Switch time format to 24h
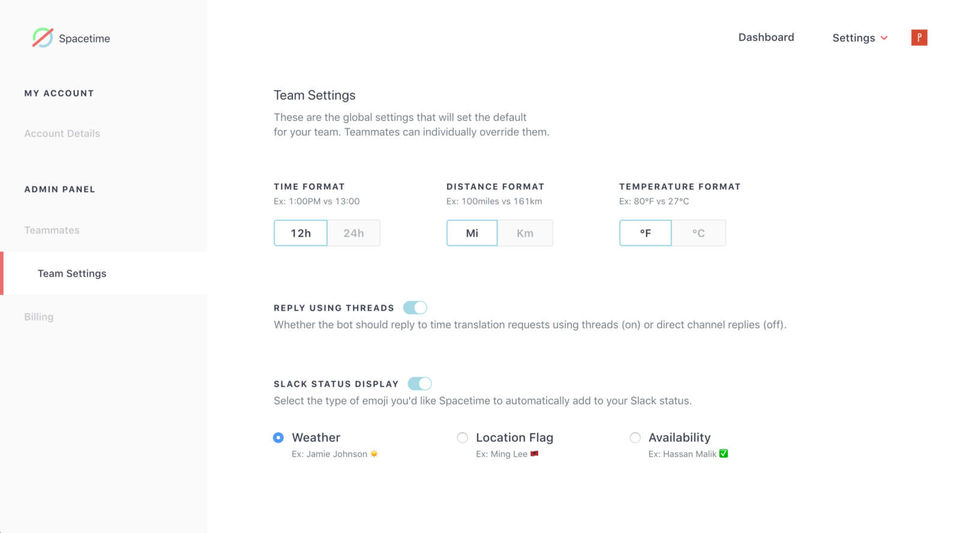 click(354, 233)
